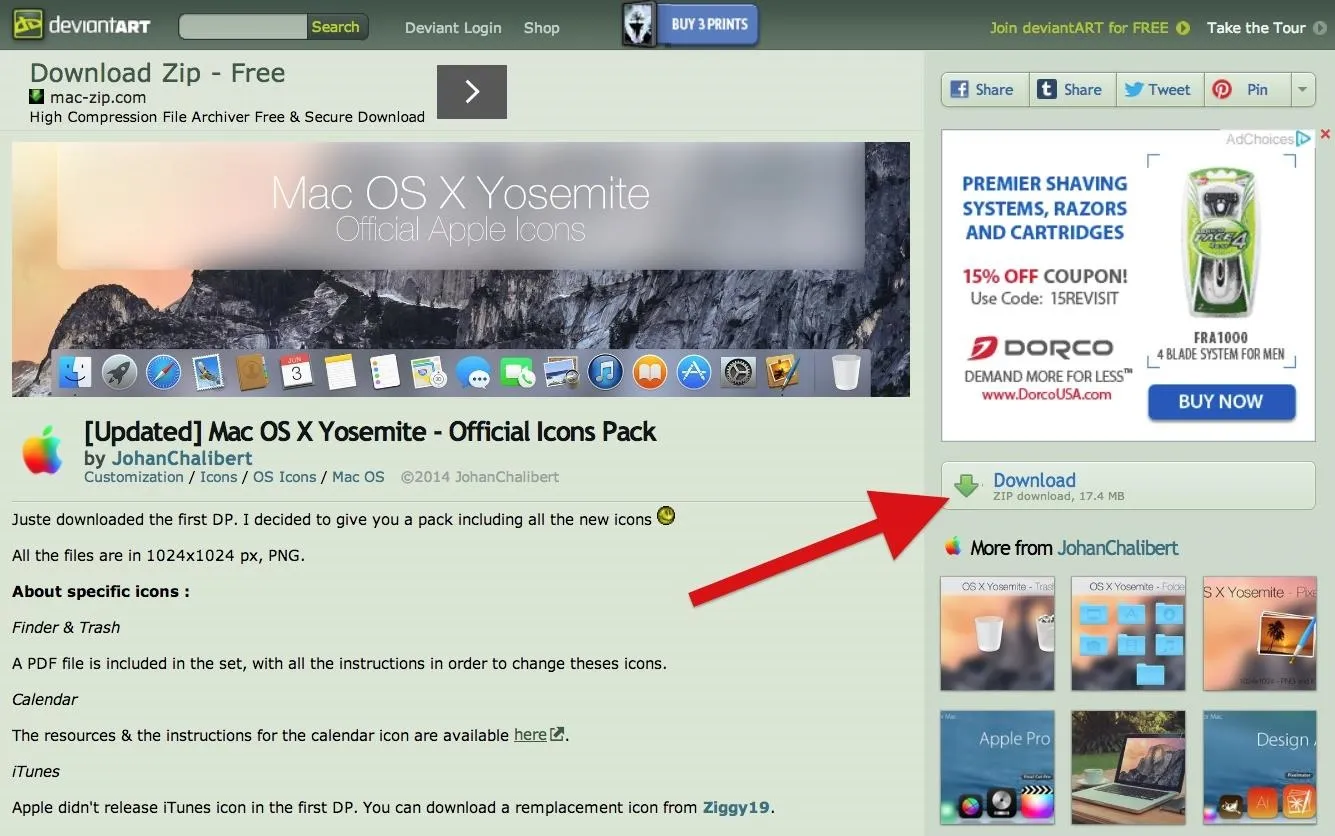The image size is (1335, 836).
Task: Share on Tumblr
Action: [1071, 89]
